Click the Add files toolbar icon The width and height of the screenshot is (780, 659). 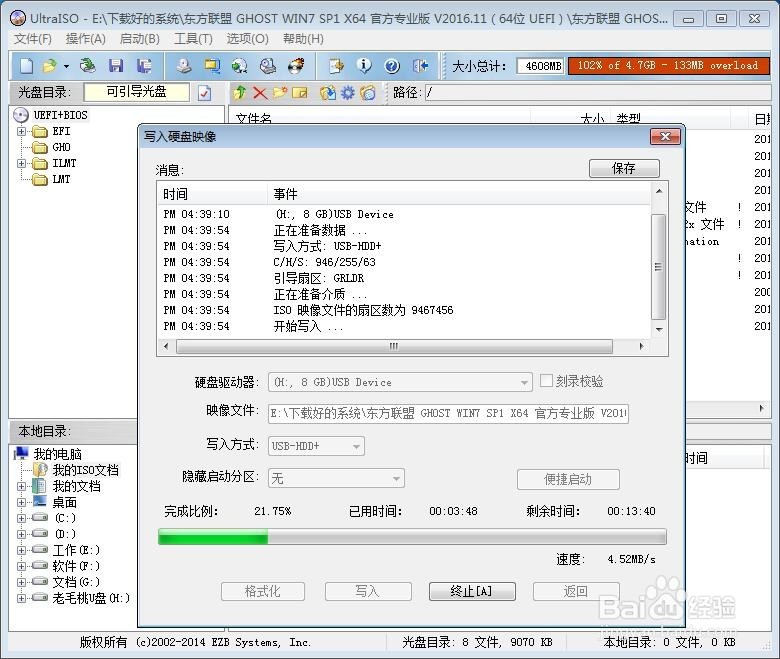336,66
